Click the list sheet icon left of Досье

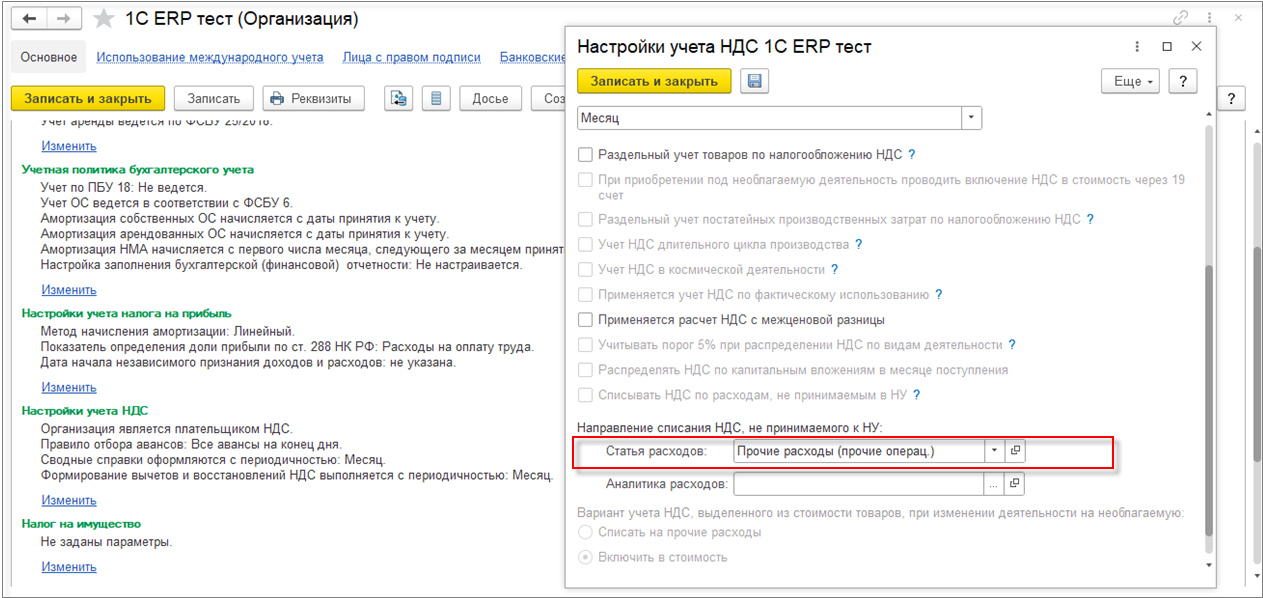coord(435,98)
